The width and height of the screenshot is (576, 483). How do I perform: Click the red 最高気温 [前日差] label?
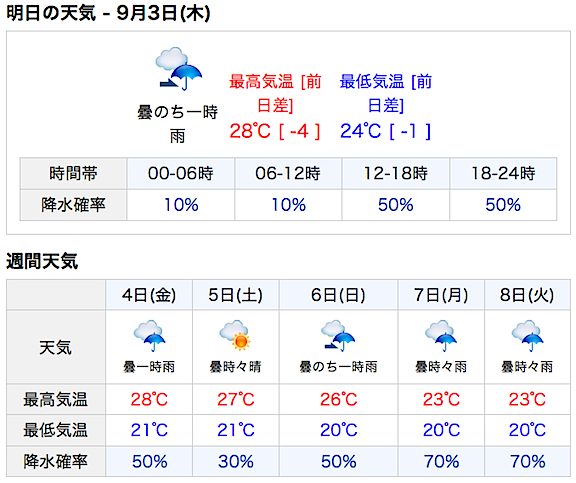coord(275,93)
